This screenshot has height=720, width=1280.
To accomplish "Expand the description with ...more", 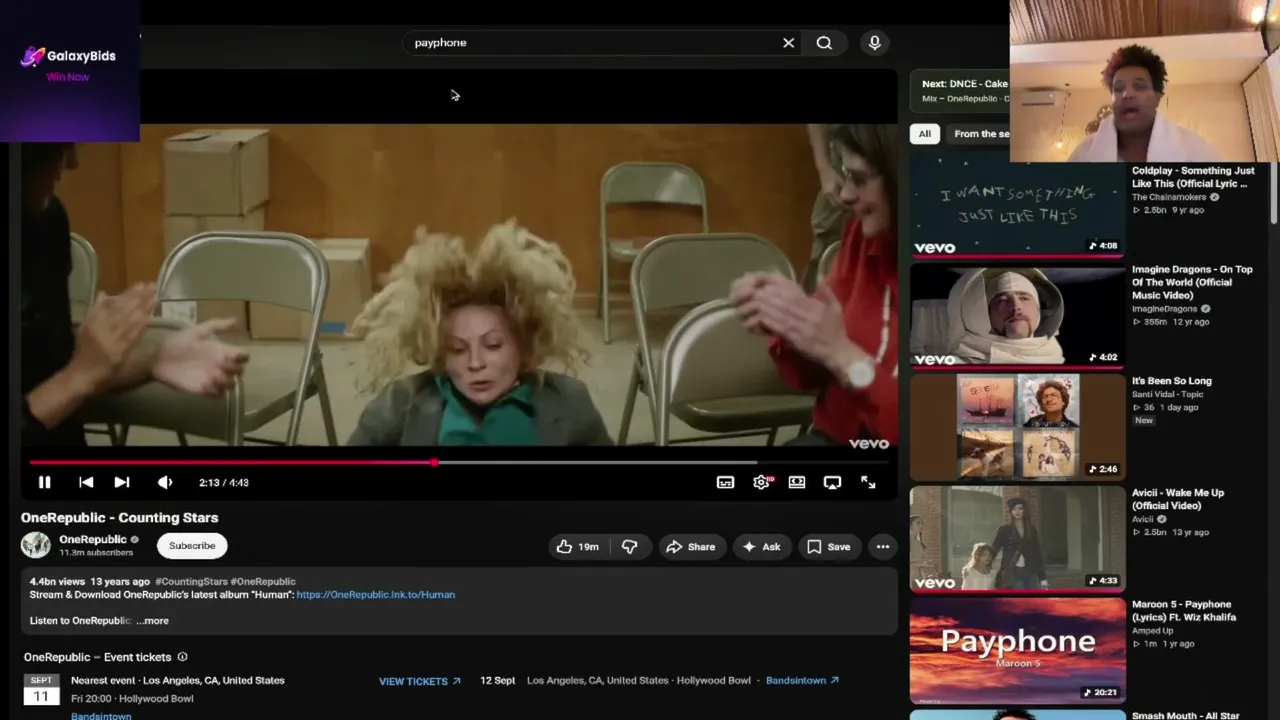I will [153, 620].
